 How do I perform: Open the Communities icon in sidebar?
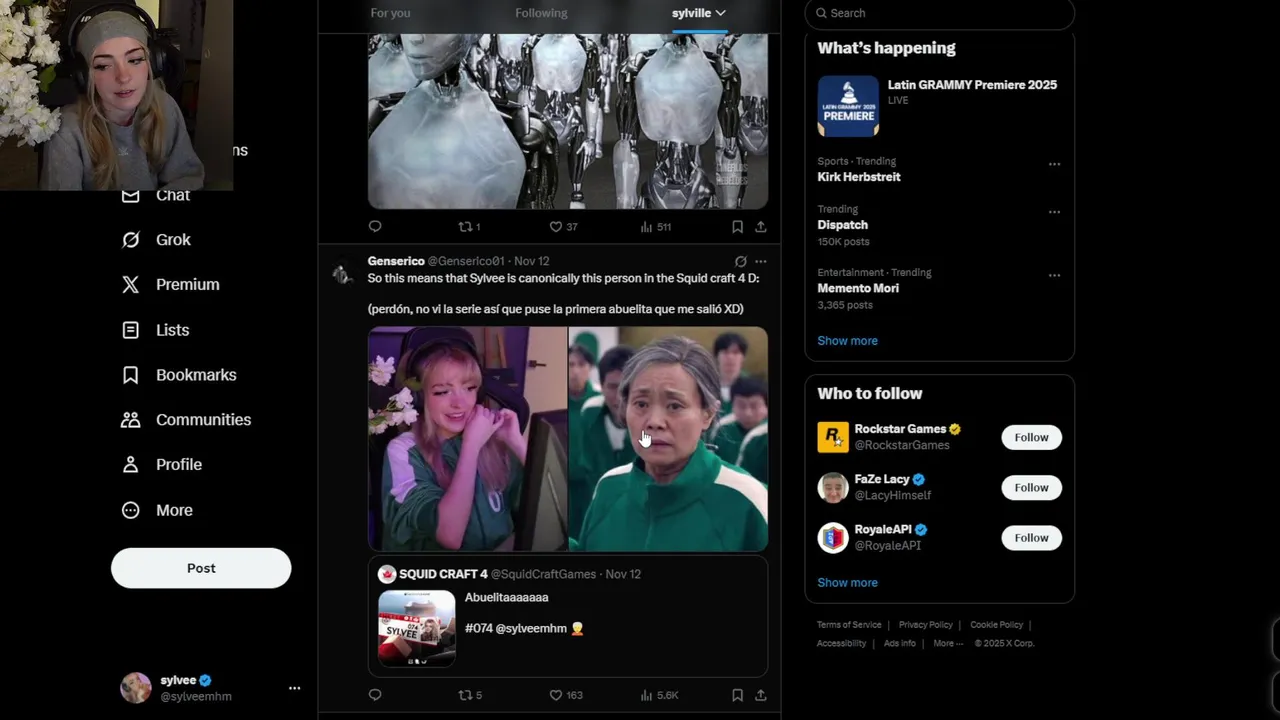tap(131, 420)
